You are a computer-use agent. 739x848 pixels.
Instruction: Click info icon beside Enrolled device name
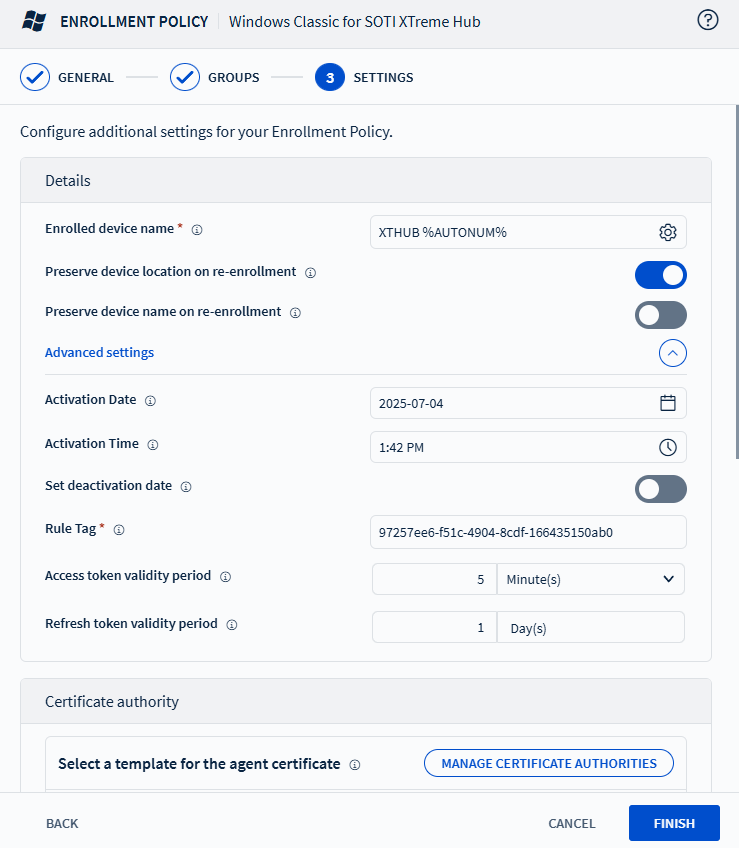click(197, 230)
